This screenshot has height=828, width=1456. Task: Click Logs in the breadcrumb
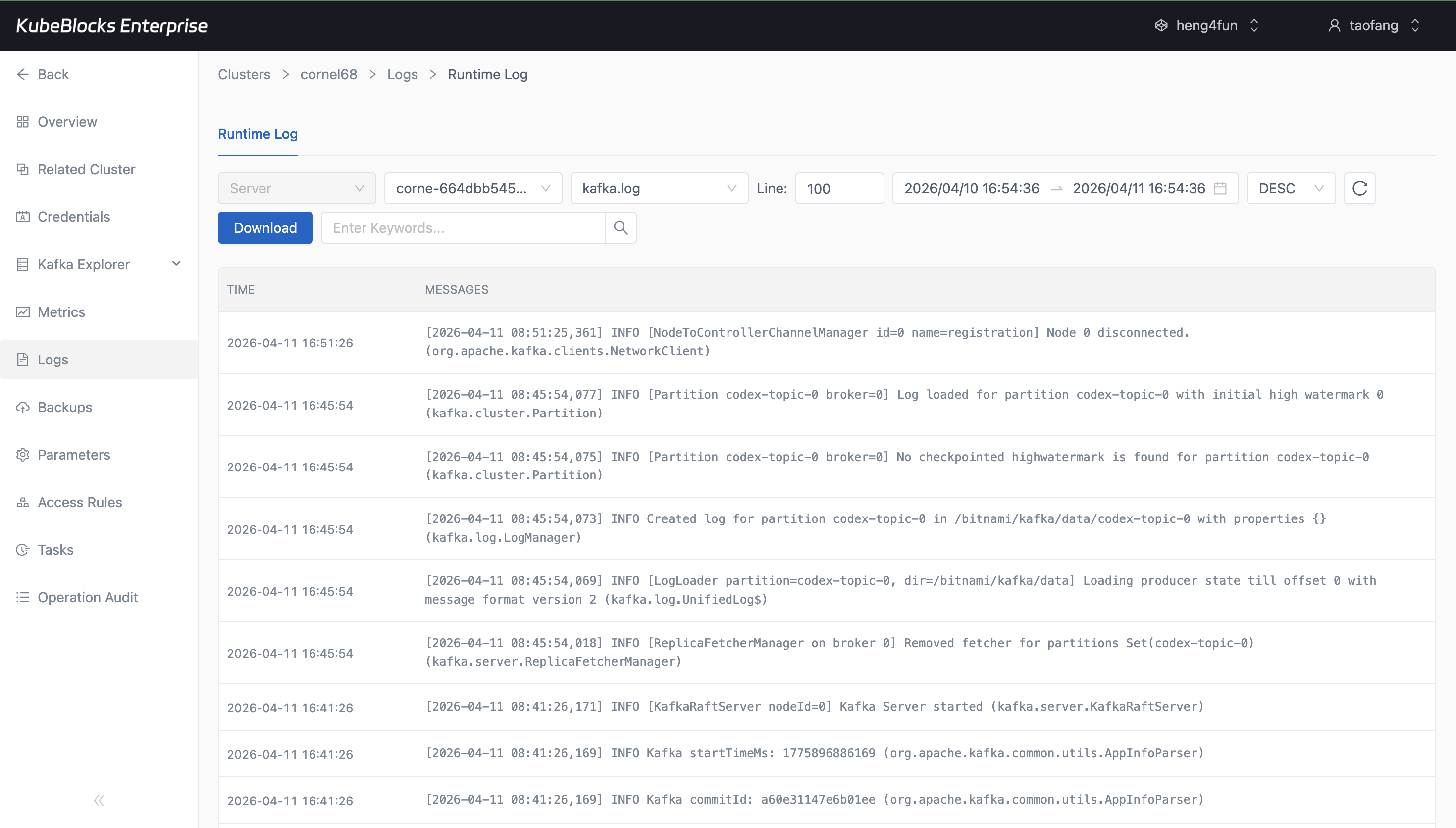click(x=403, y=74)
